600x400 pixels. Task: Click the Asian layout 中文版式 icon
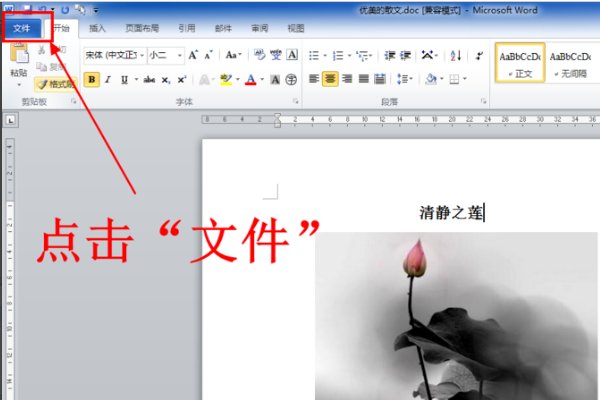tap(427, 55)
